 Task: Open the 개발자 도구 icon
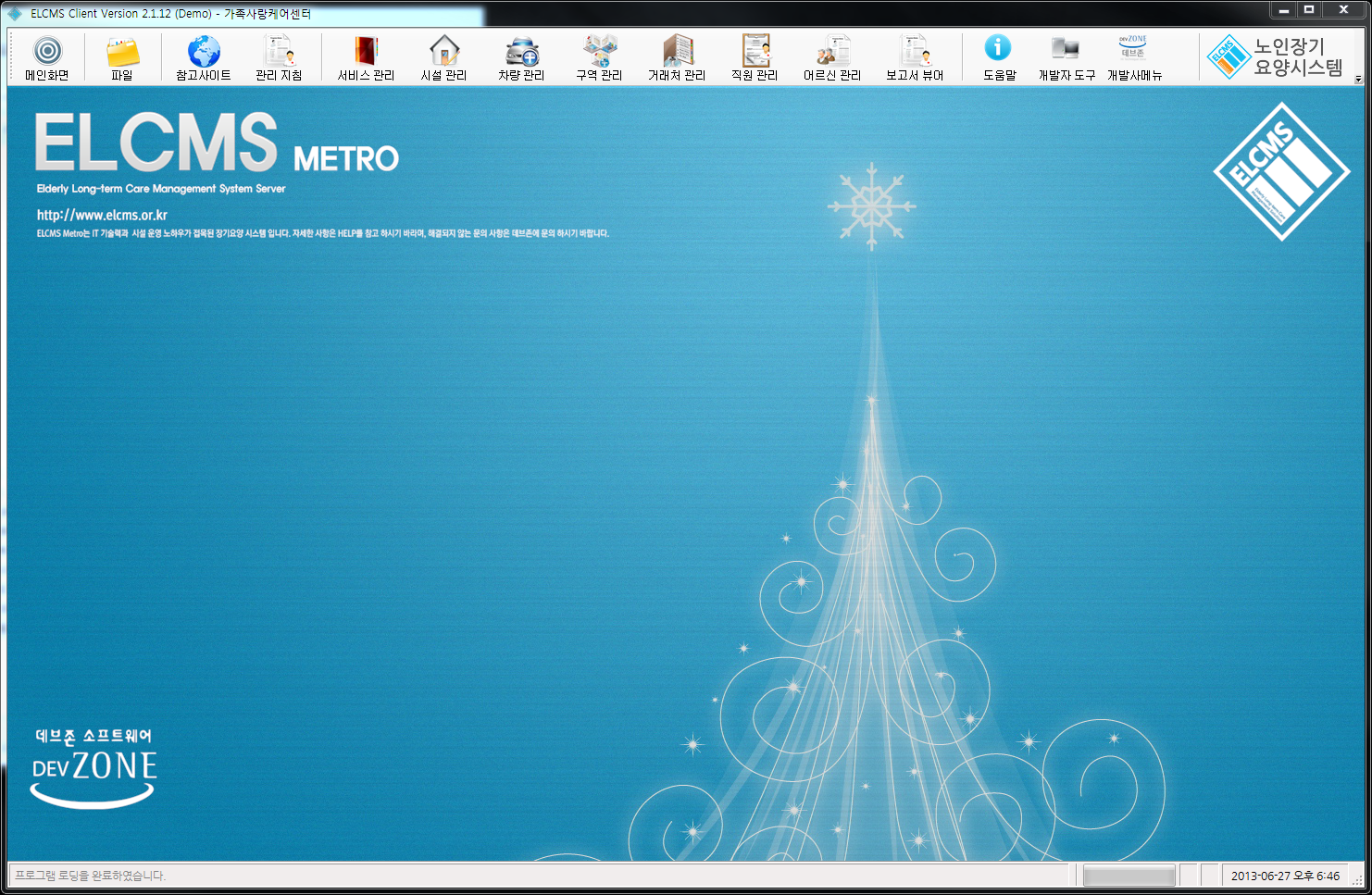pos(1066,58)
